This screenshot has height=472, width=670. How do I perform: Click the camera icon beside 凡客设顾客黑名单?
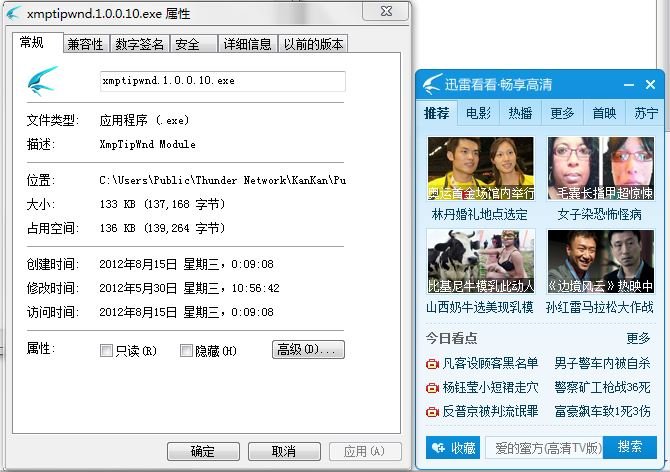pos(432,364)
